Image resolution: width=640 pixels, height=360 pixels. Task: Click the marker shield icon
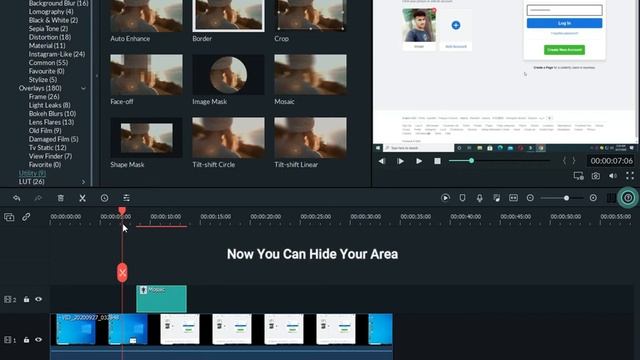[x=462, y=198]
